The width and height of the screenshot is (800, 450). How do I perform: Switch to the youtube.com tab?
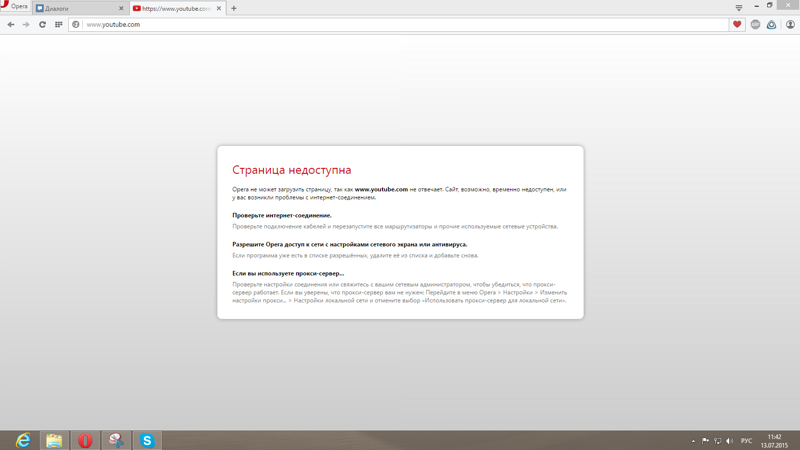[x=177, y=8]
